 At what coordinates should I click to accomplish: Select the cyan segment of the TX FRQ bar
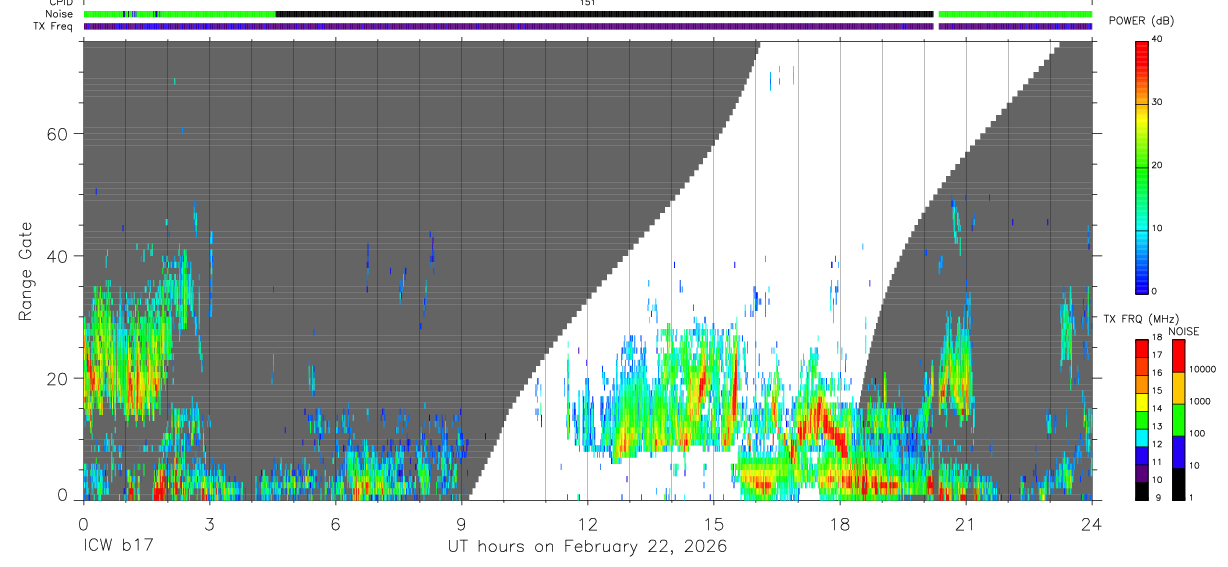tap(1142, 436)
